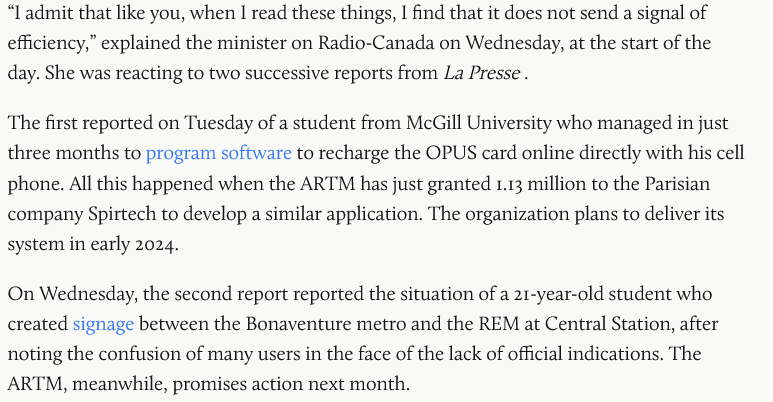This screenshot has width=773, height=402.
Task: Open the "program software" link
Action: [218, 154]
